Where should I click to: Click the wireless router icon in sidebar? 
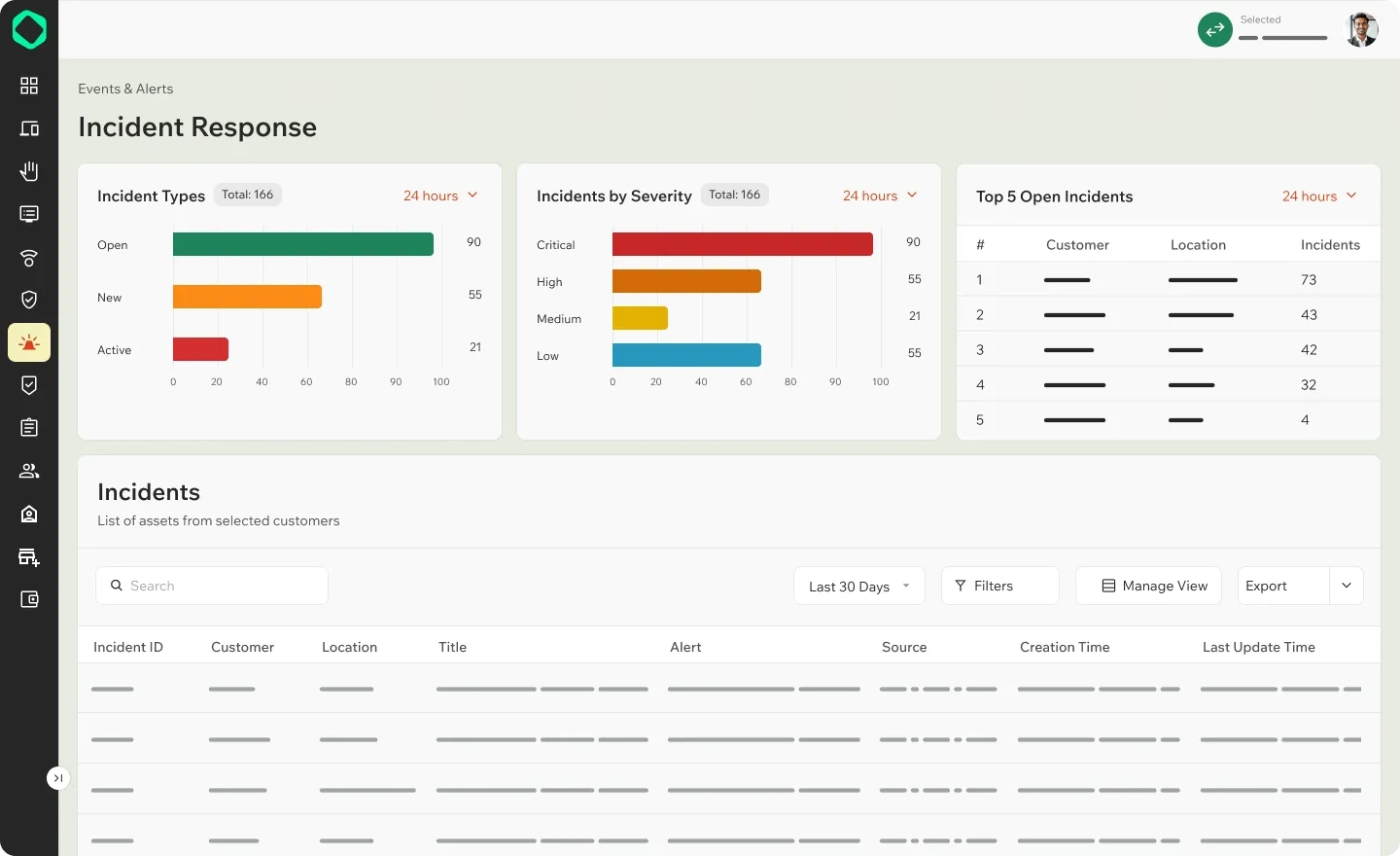pos(29,258)
